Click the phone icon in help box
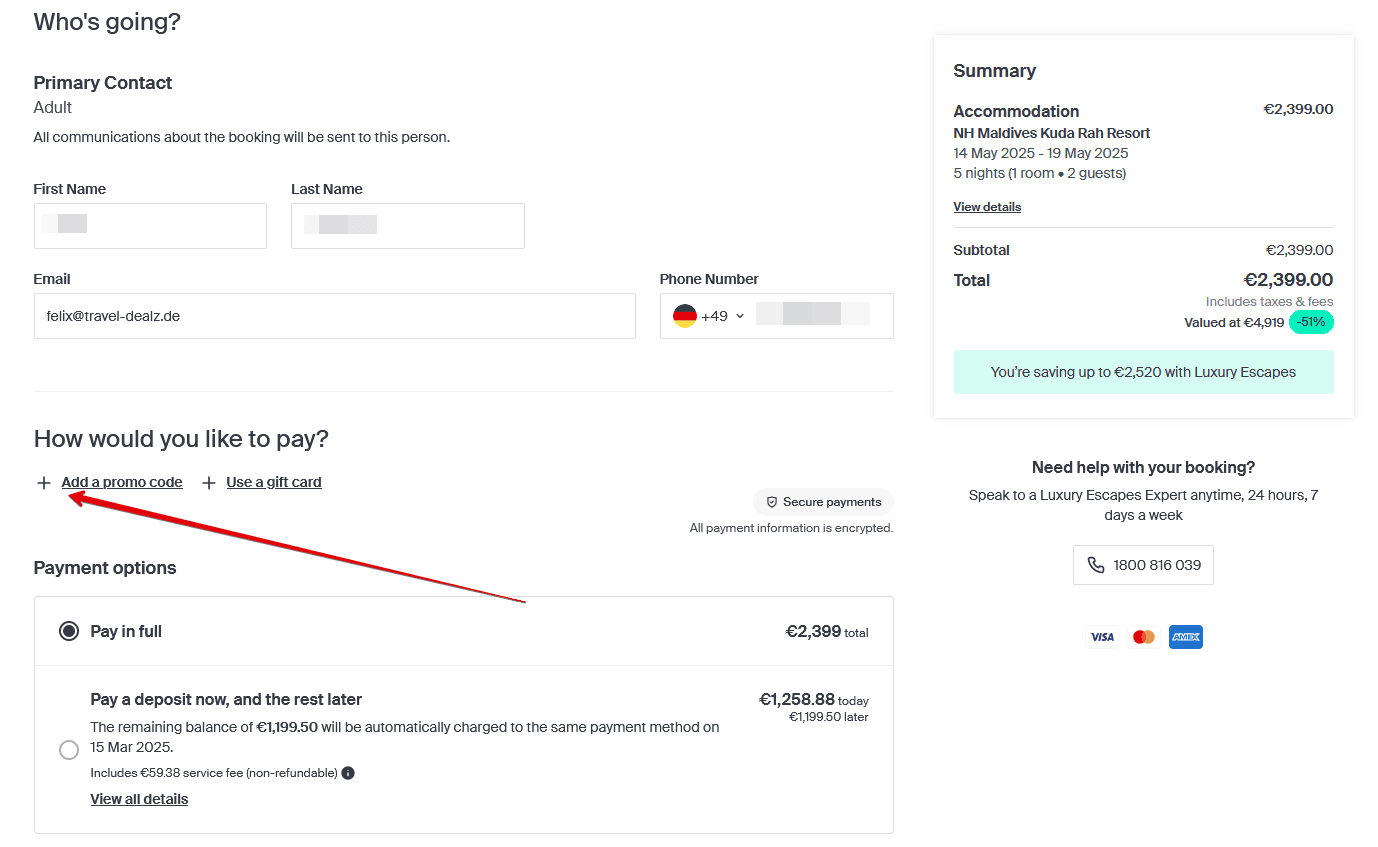Screen dimensions: 1378x847 1096,565
